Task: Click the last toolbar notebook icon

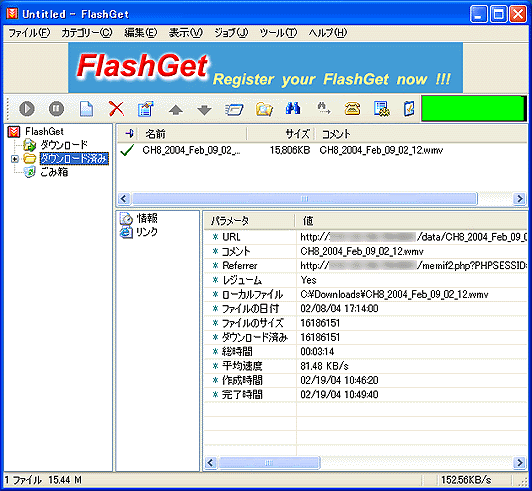Action: click(x=409, y=109)
